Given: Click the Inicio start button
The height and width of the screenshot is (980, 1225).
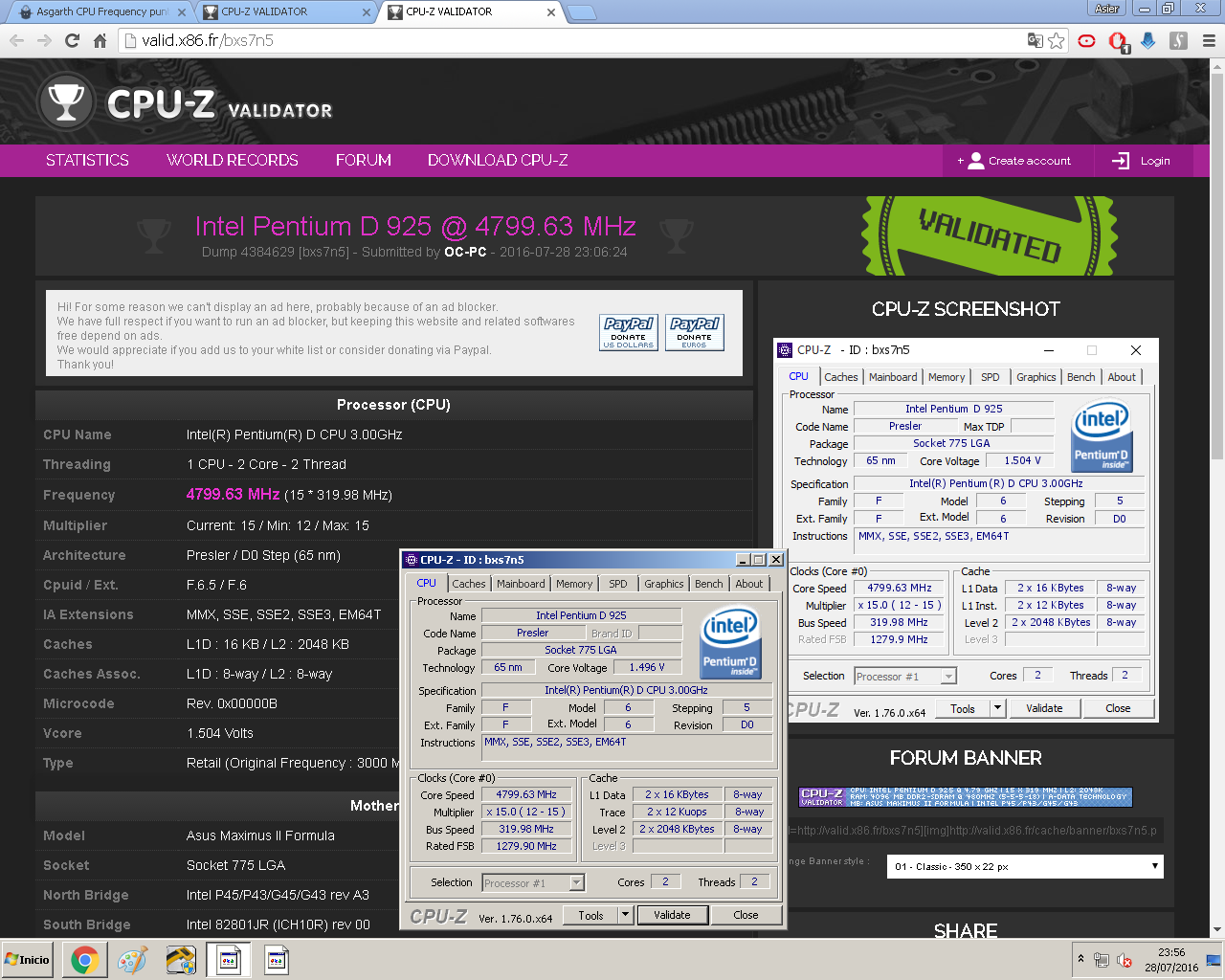Looking at the screenshot, I should tap(27, 960).
